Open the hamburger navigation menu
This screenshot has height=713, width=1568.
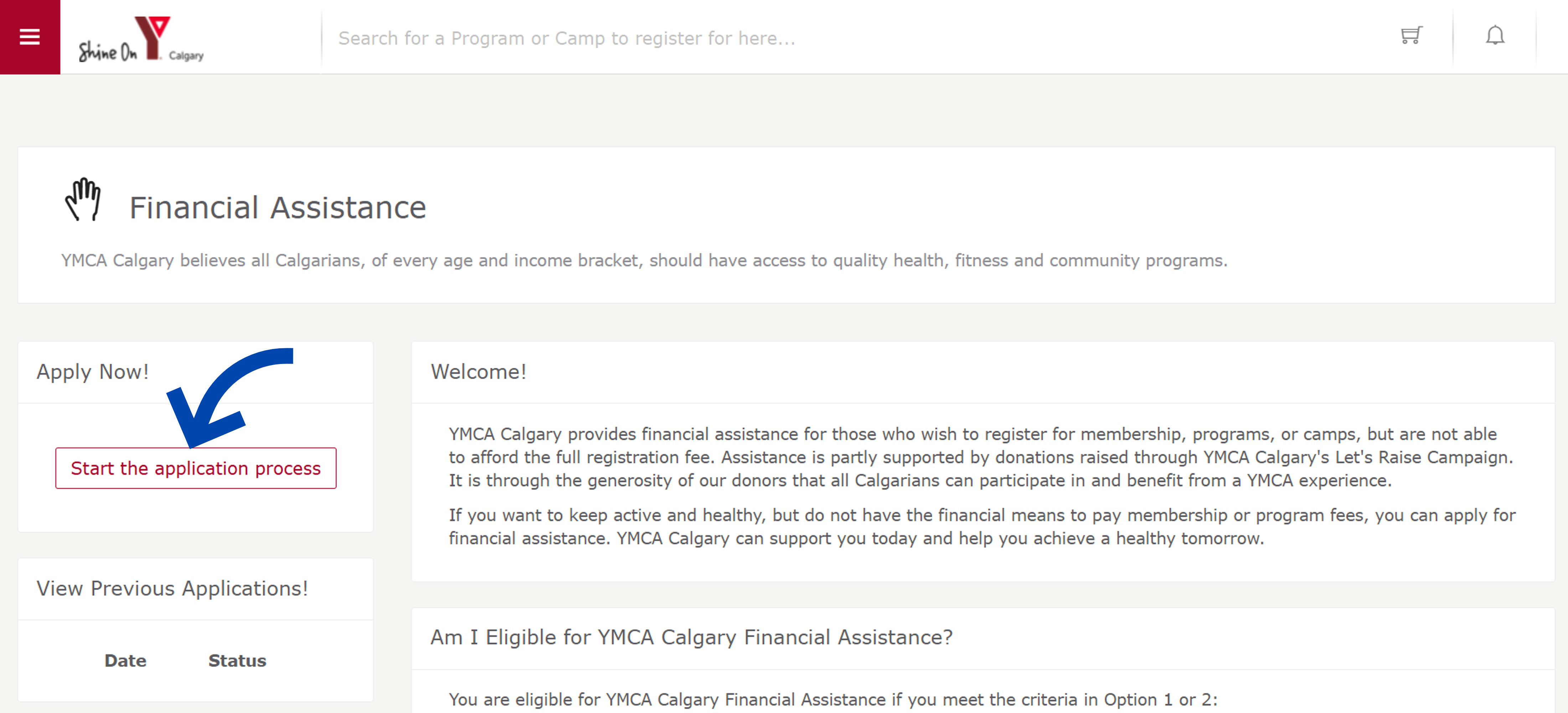[x=30, y=37]
